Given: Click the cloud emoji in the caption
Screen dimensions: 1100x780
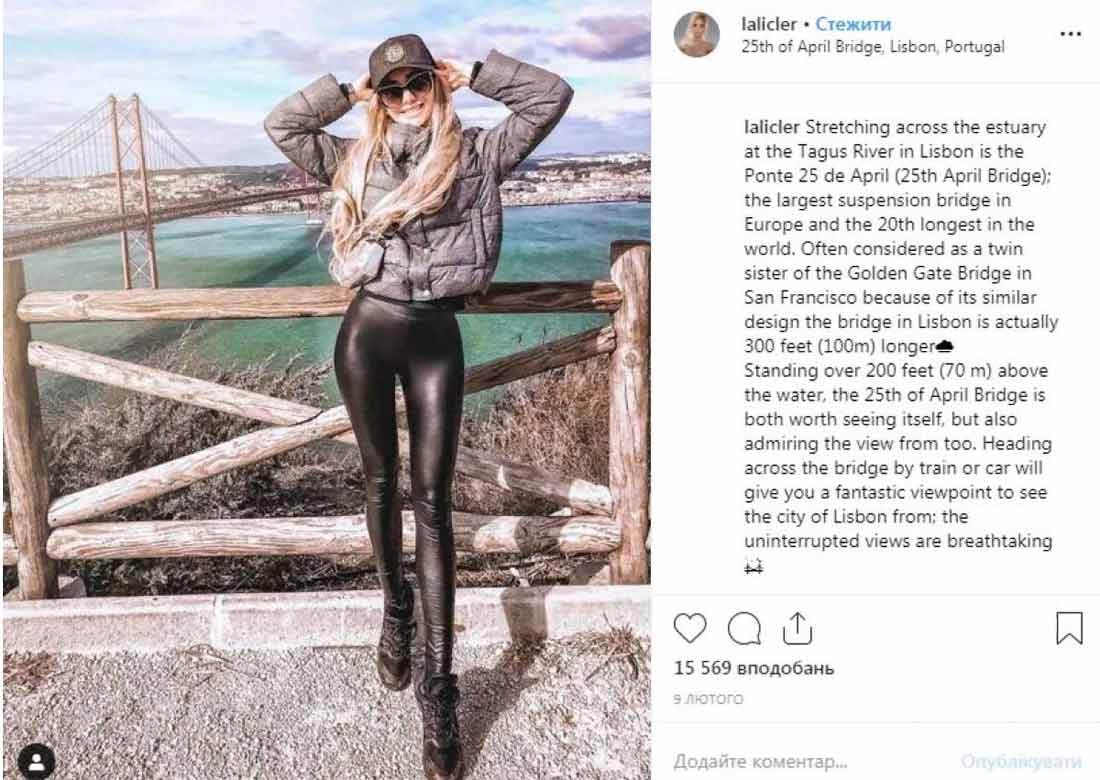Looking at the screenshot, I should [944, 346].
